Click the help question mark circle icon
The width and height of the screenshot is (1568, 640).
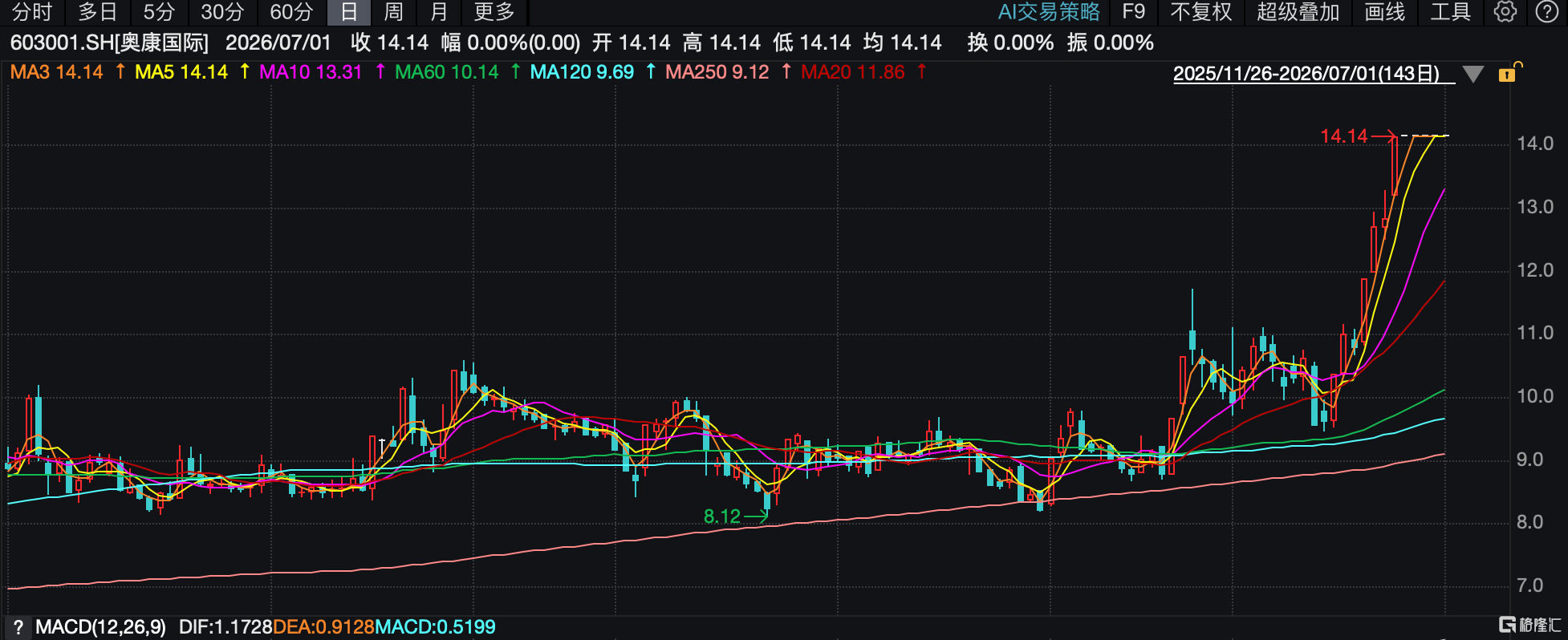coord(1546,12)
